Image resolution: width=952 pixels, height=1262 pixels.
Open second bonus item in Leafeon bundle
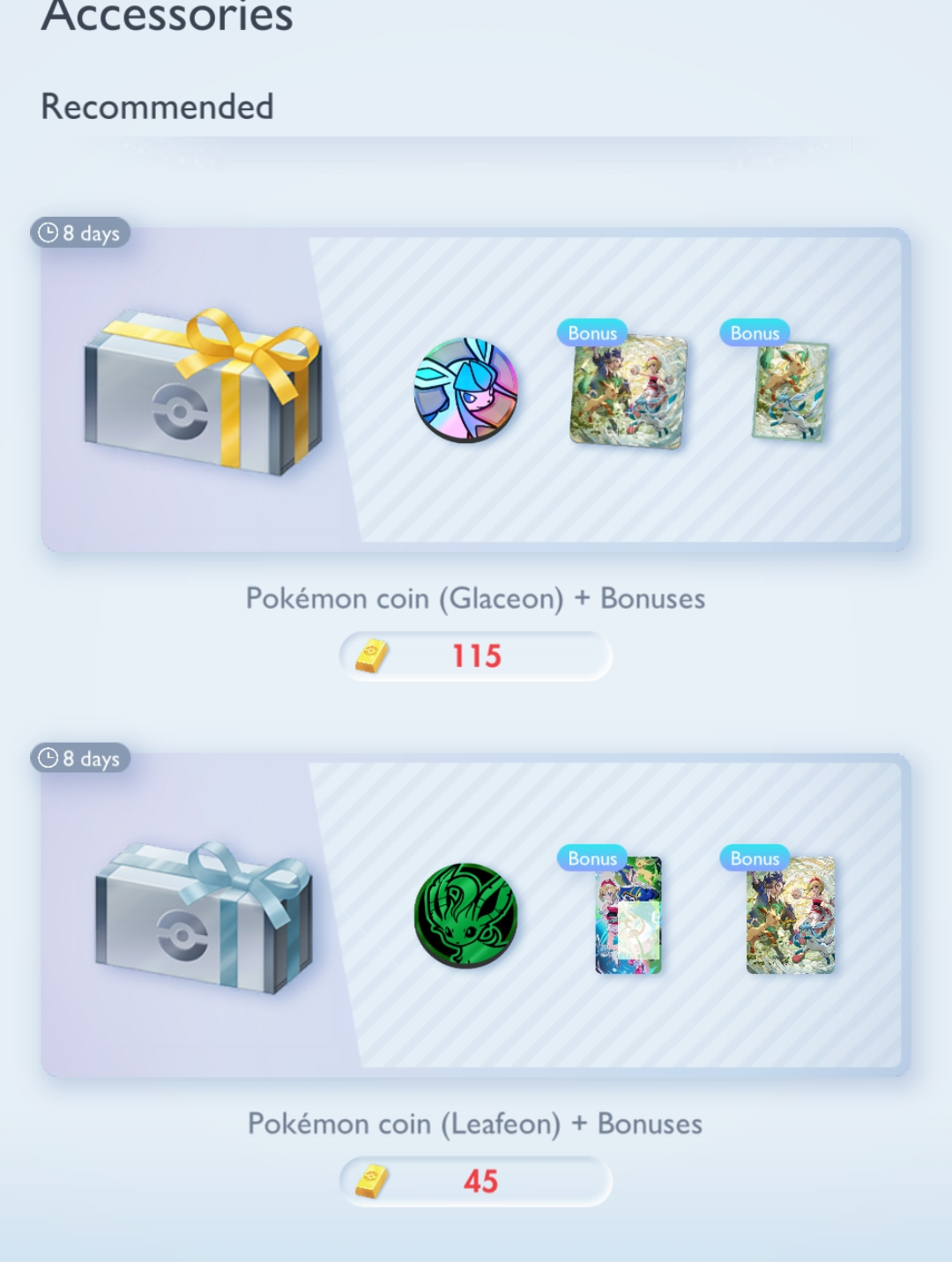[x=790, y=915]
